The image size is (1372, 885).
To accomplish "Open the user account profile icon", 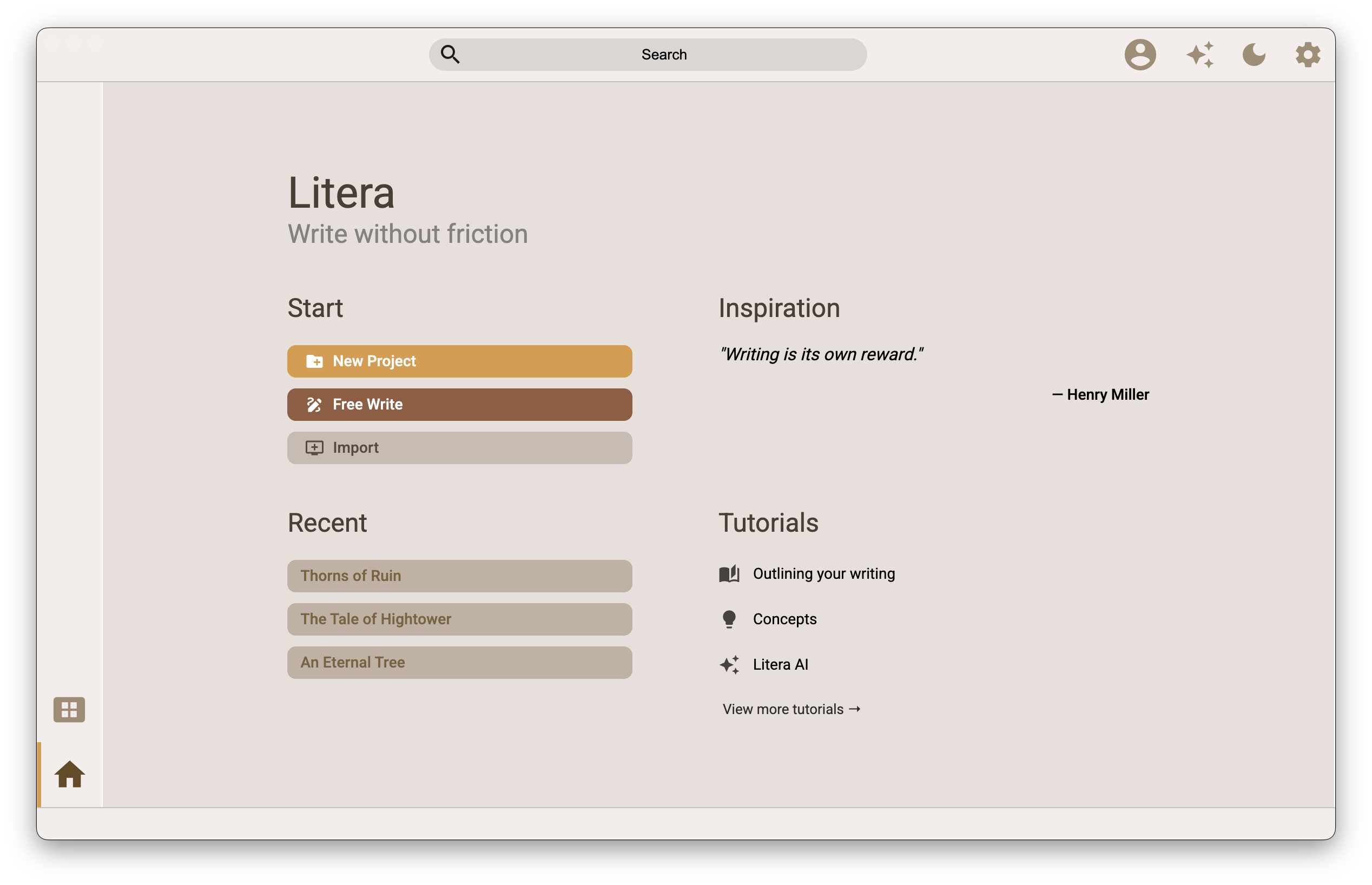I will [1140, 55].
